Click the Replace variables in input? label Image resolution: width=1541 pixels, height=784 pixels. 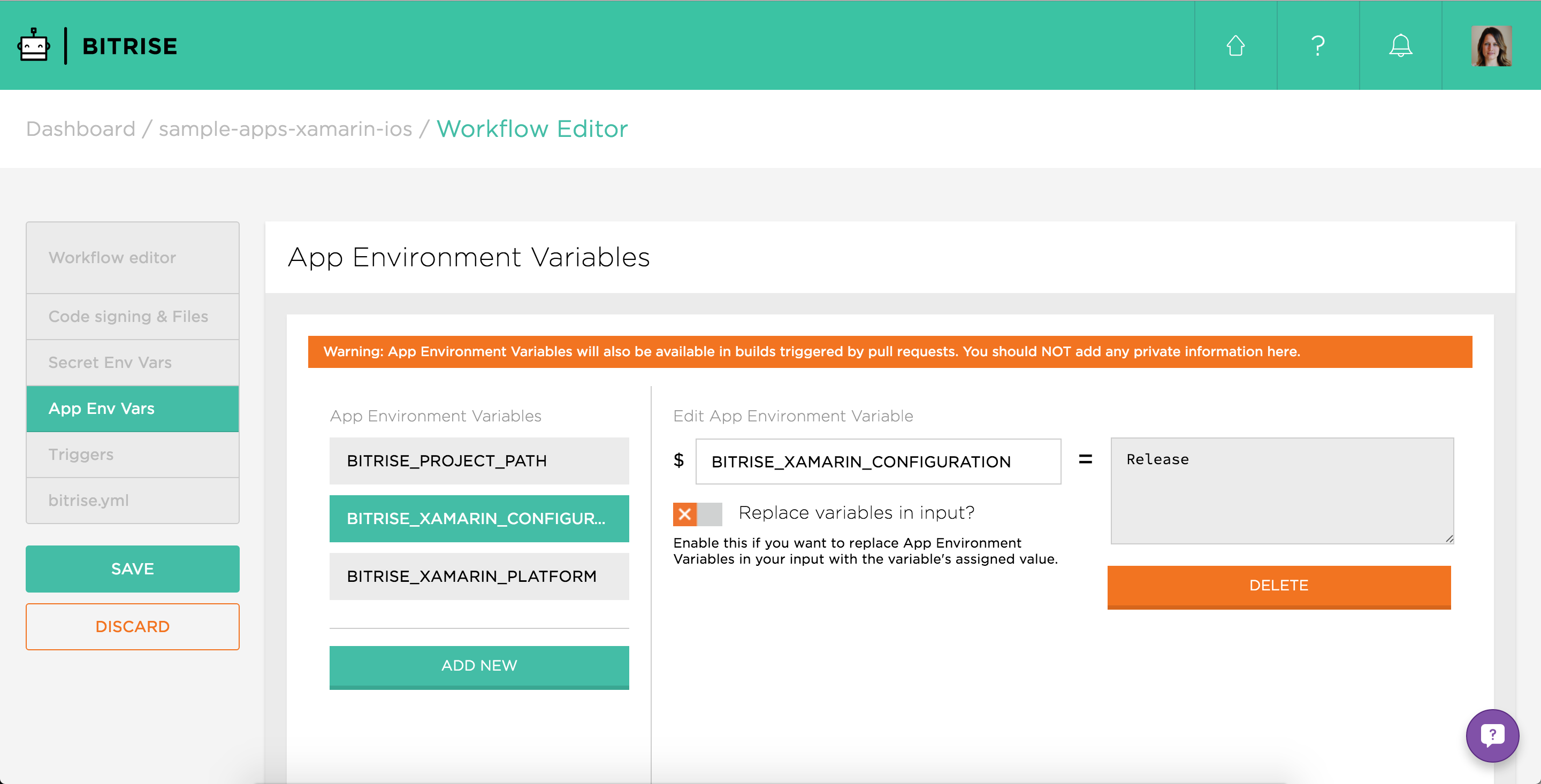pos(857,512)
